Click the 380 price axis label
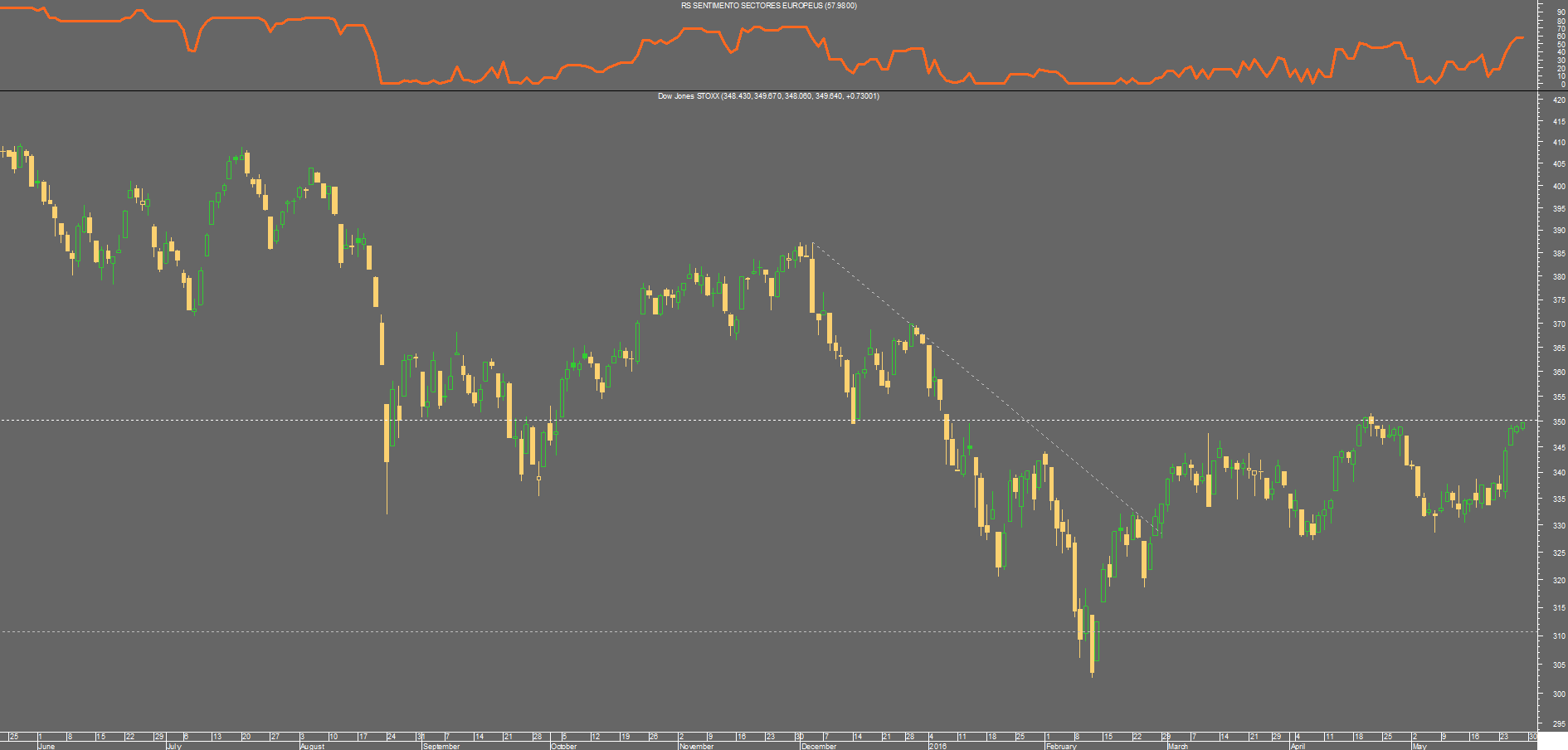Screen dimensions: 1568x750 1559,277
